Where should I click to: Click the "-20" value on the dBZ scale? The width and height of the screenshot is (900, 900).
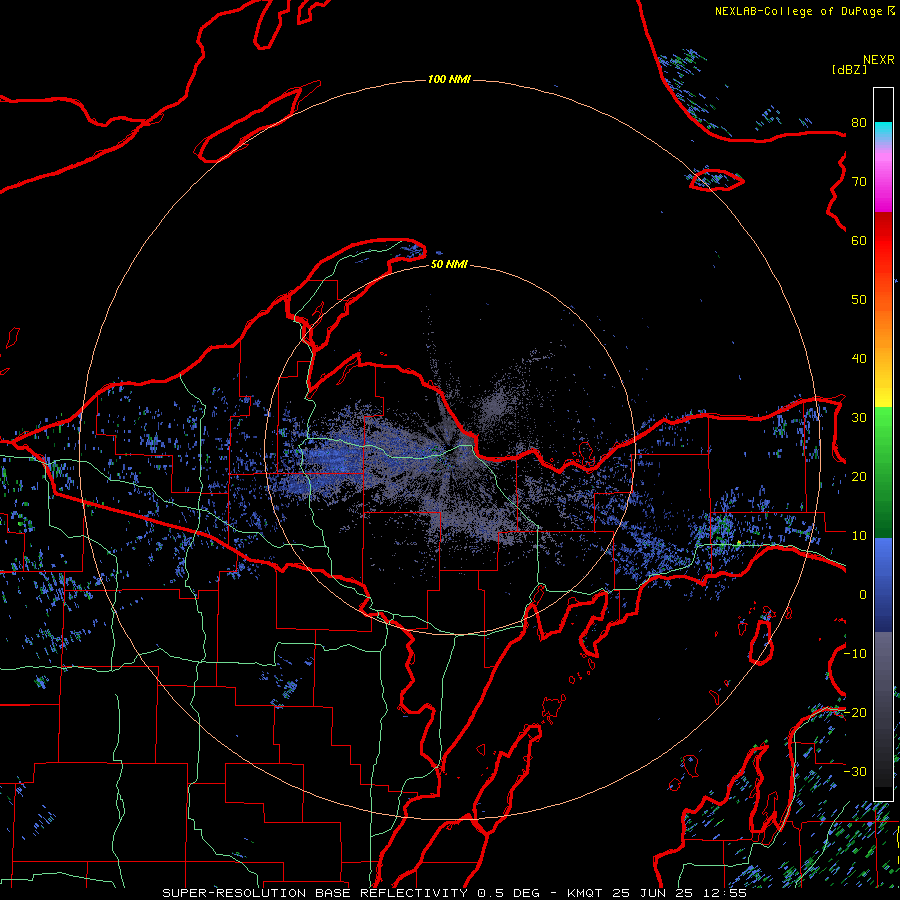[855, 712]
